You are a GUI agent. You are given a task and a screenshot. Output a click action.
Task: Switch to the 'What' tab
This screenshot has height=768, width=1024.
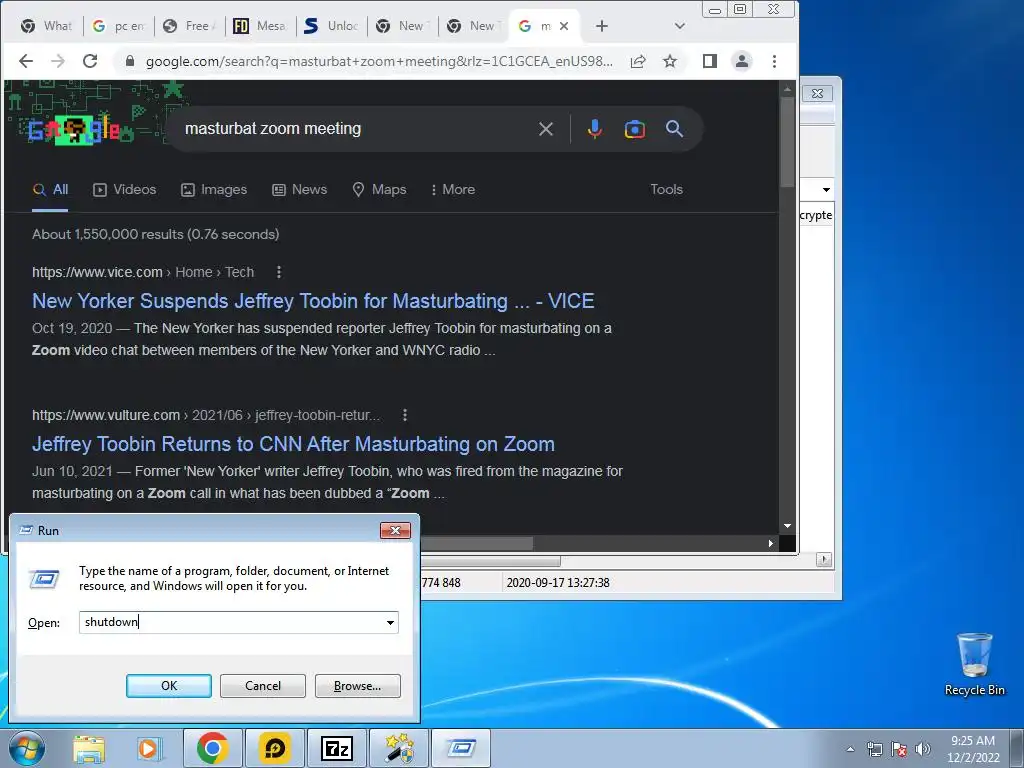coord(47,26)
